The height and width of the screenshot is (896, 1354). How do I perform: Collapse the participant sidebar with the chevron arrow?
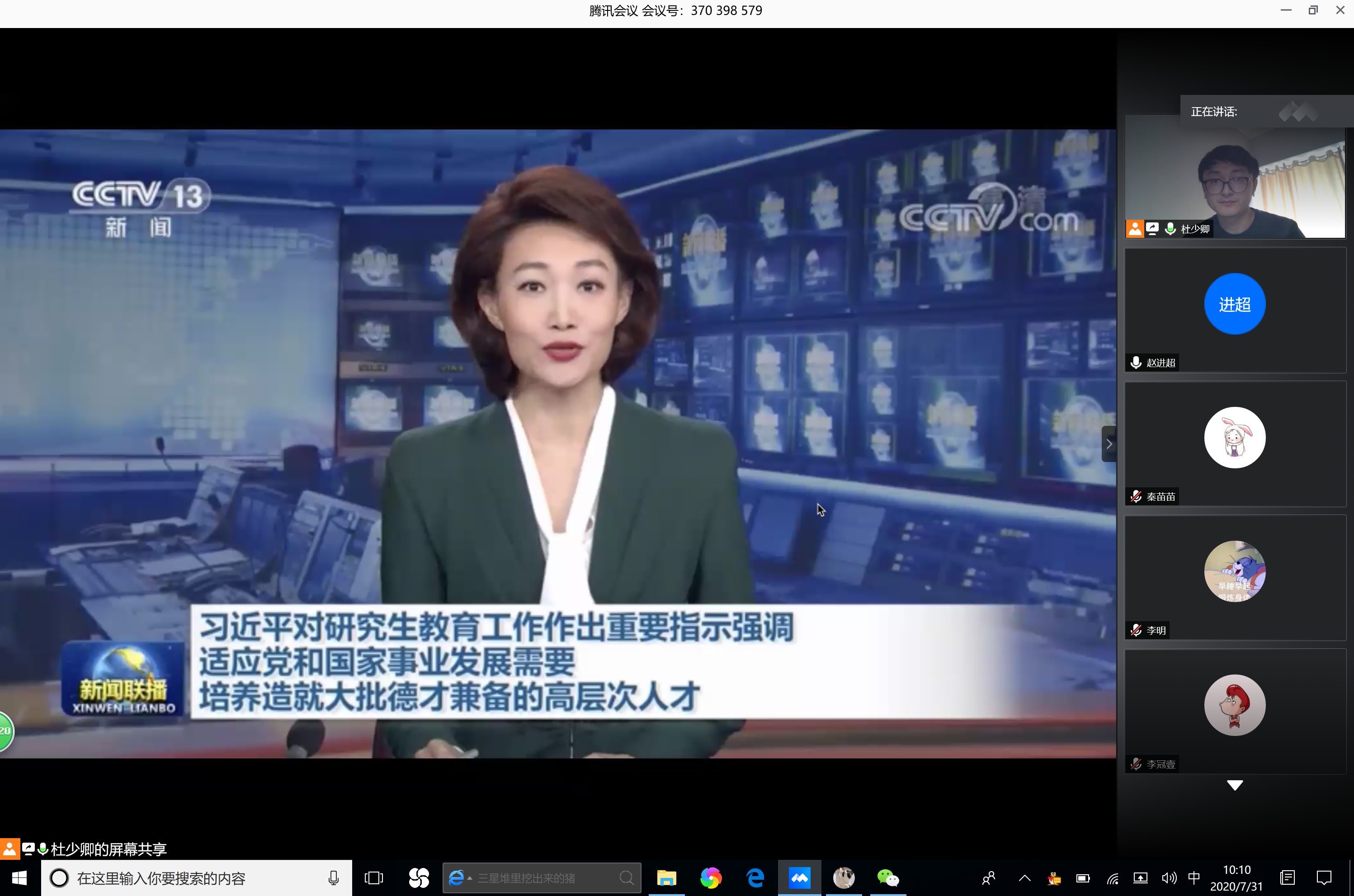point(1109,444)
